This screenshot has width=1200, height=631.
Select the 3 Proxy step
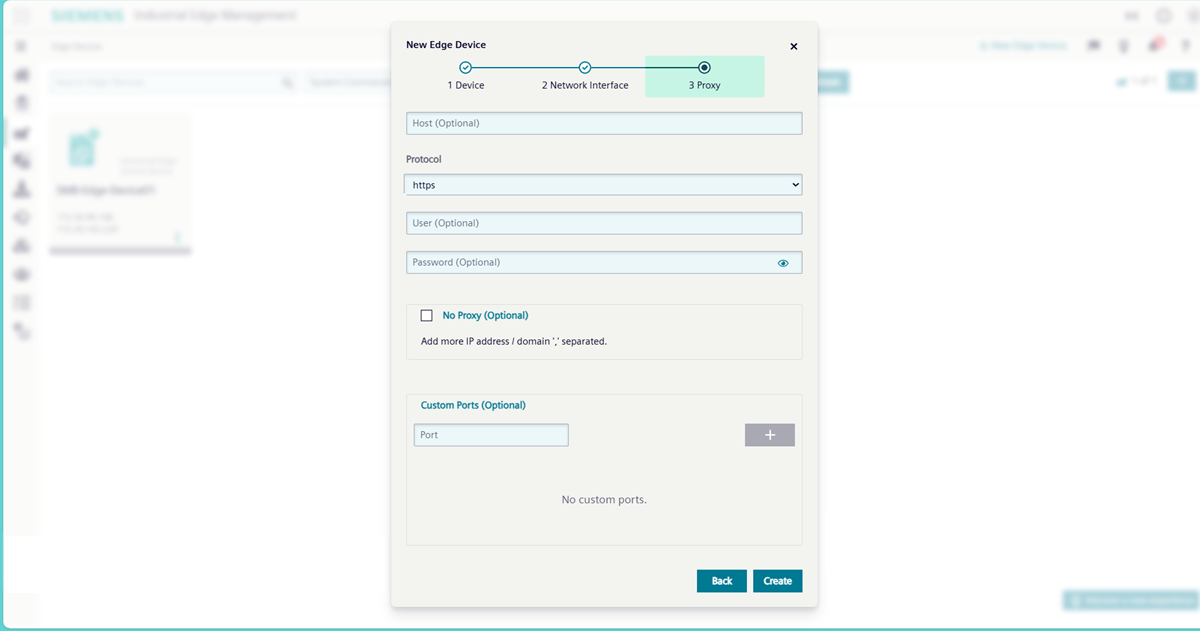tap(704, 75)
